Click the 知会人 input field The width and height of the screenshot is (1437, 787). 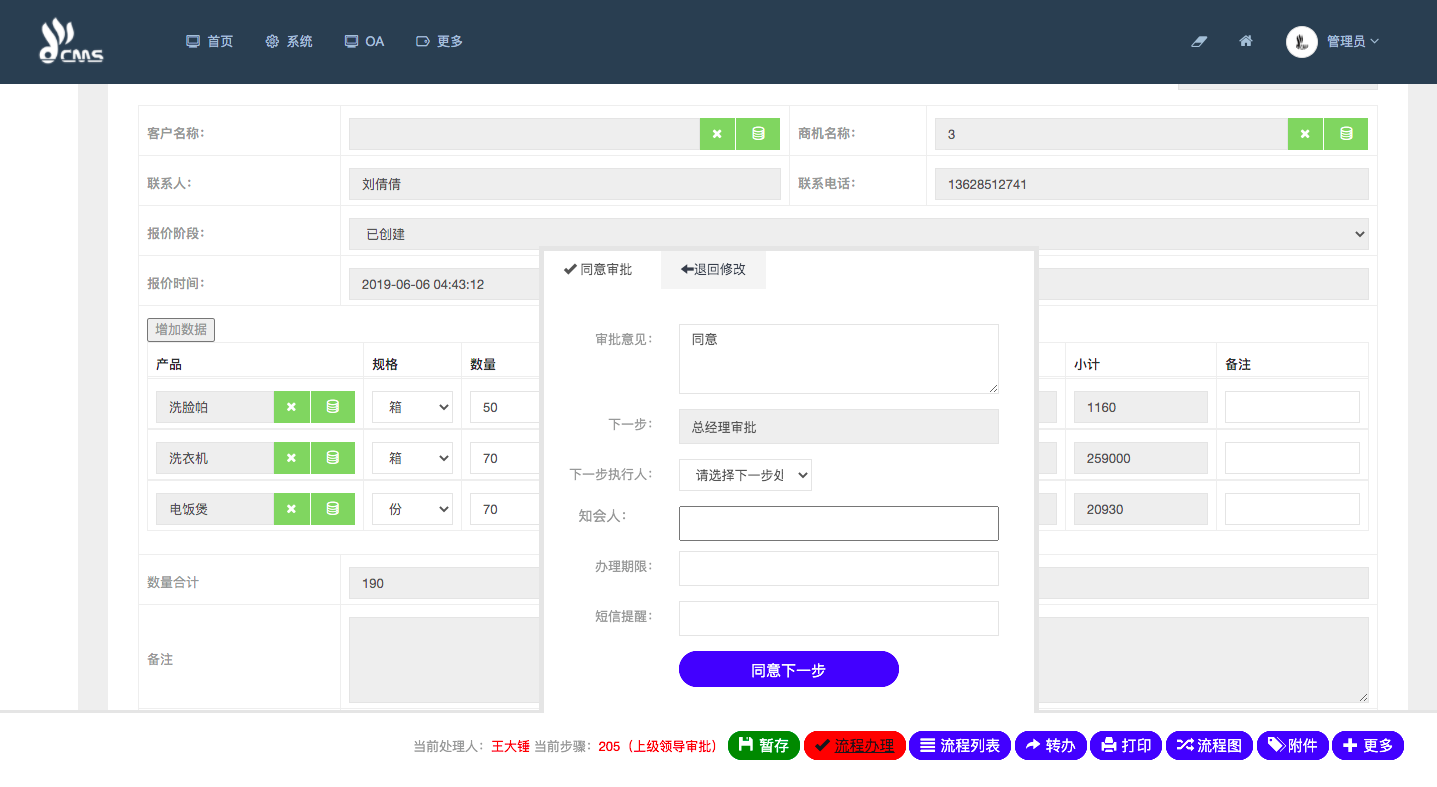[838, 523]
